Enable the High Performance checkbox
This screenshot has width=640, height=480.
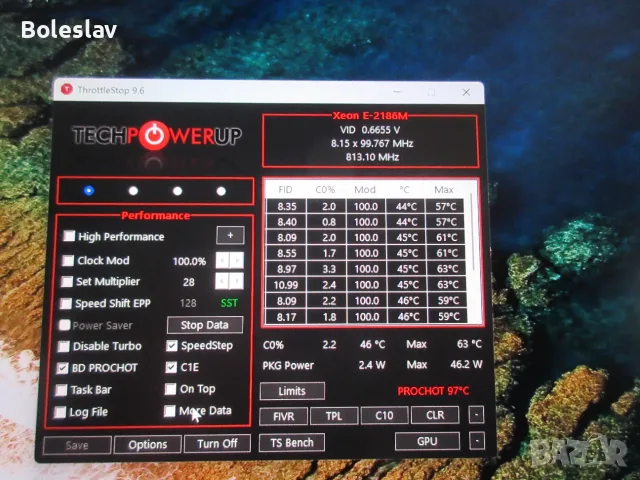click(69, 236)
